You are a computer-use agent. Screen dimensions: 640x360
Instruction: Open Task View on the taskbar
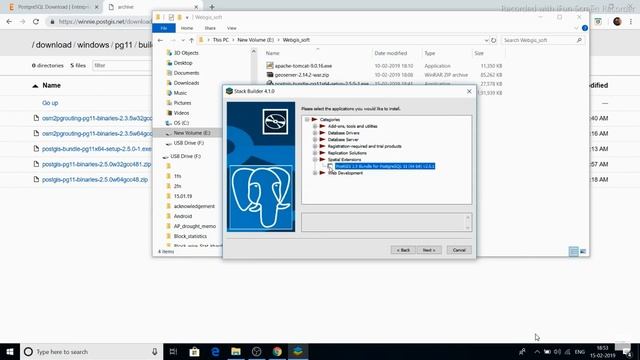click(173, 351)
